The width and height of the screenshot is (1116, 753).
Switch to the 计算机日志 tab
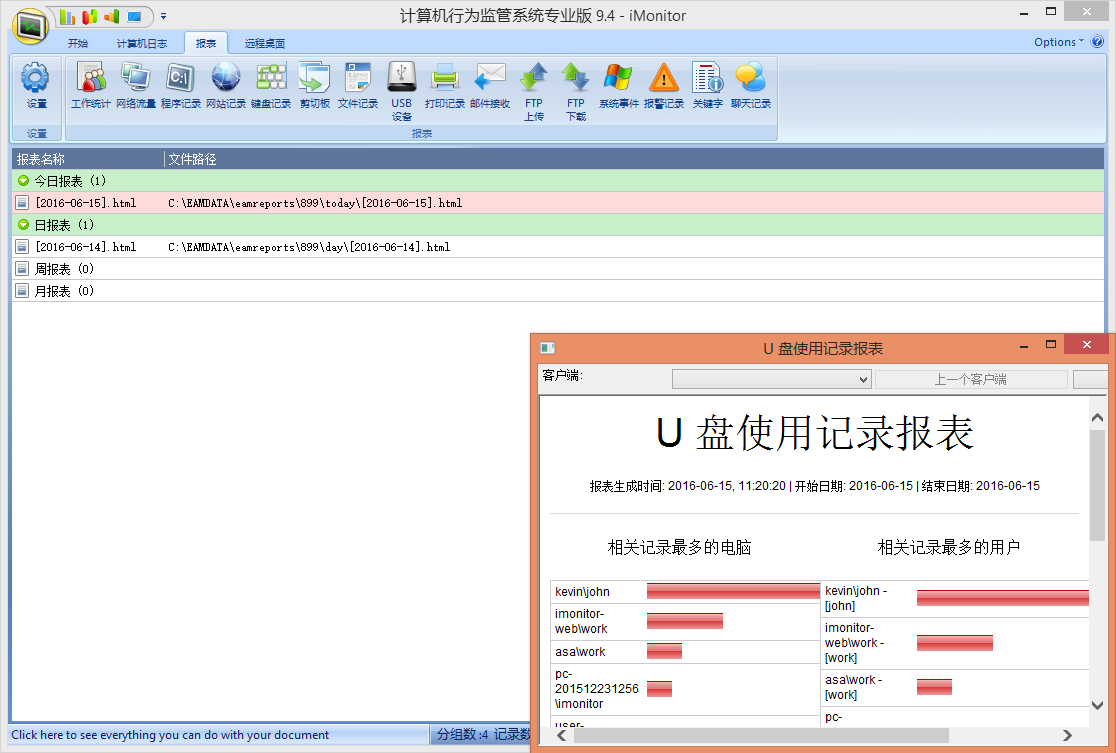tap(141, 43)
